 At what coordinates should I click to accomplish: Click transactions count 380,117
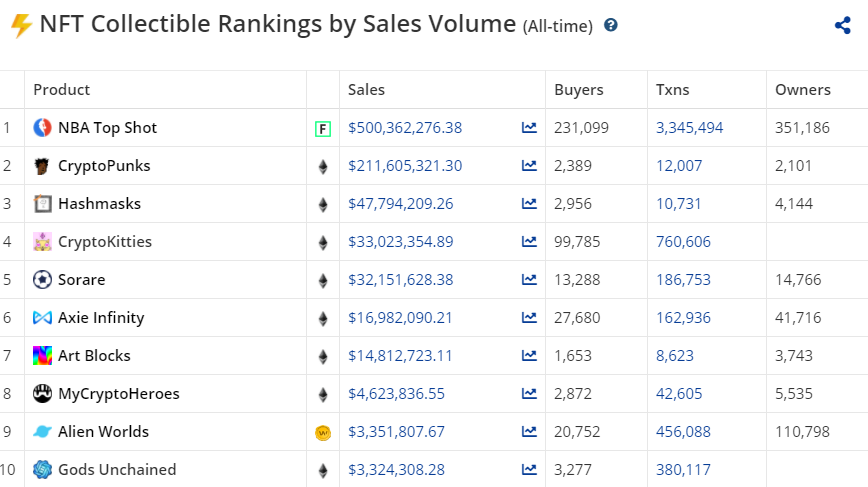click(683, 470)
